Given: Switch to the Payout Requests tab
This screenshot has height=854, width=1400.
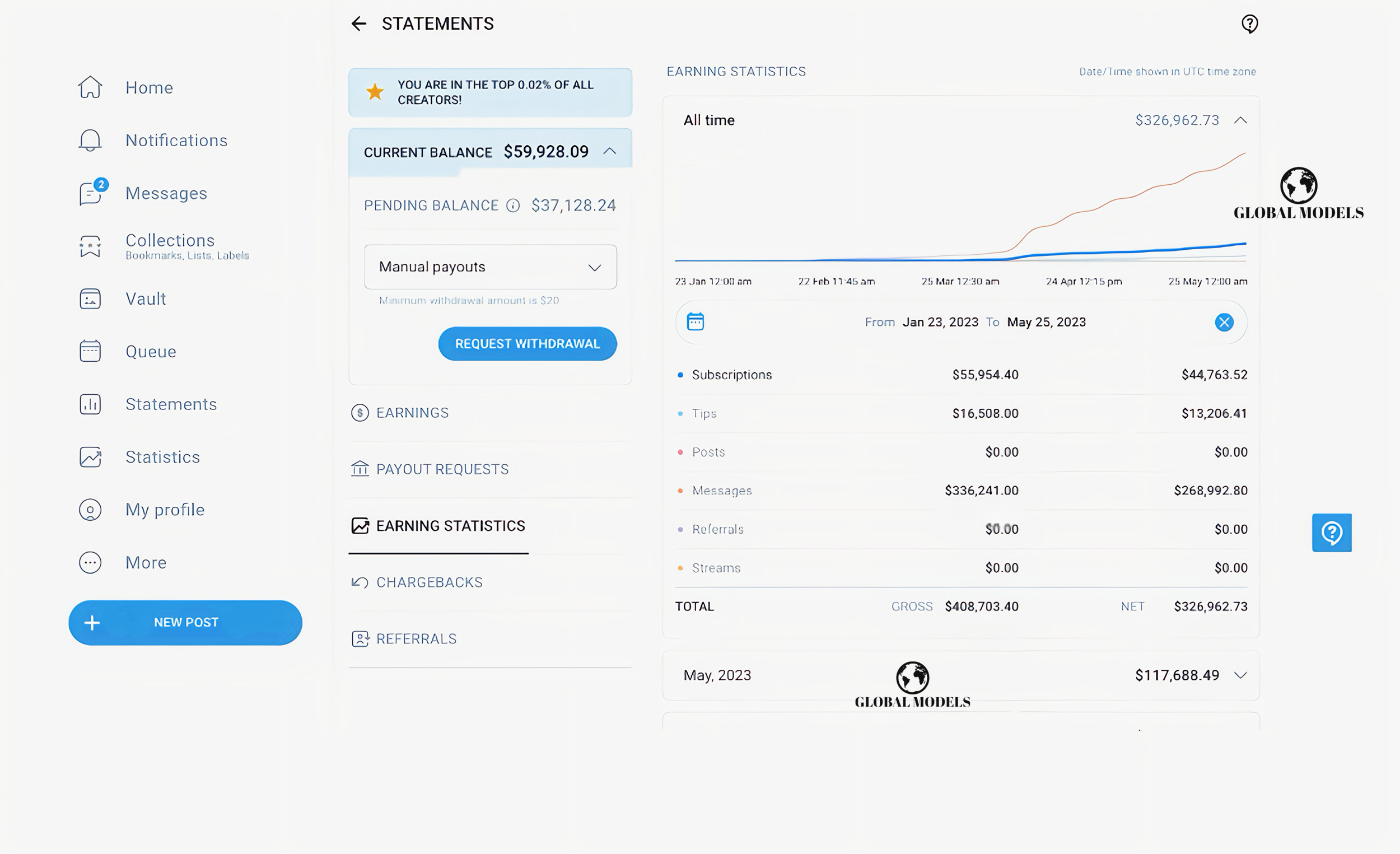Looking at the screenshot, I should pyautogui.click(x=442, y=469).
